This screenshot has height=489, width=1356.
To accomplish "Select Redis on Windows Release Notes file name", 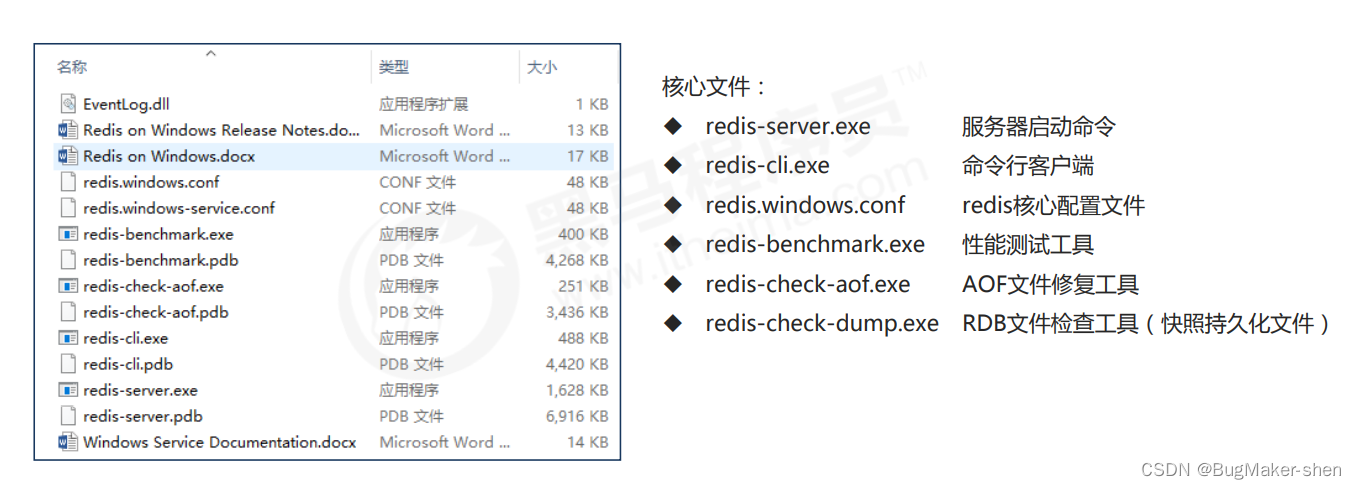I will pyautogui.click(x=222, y=130).
